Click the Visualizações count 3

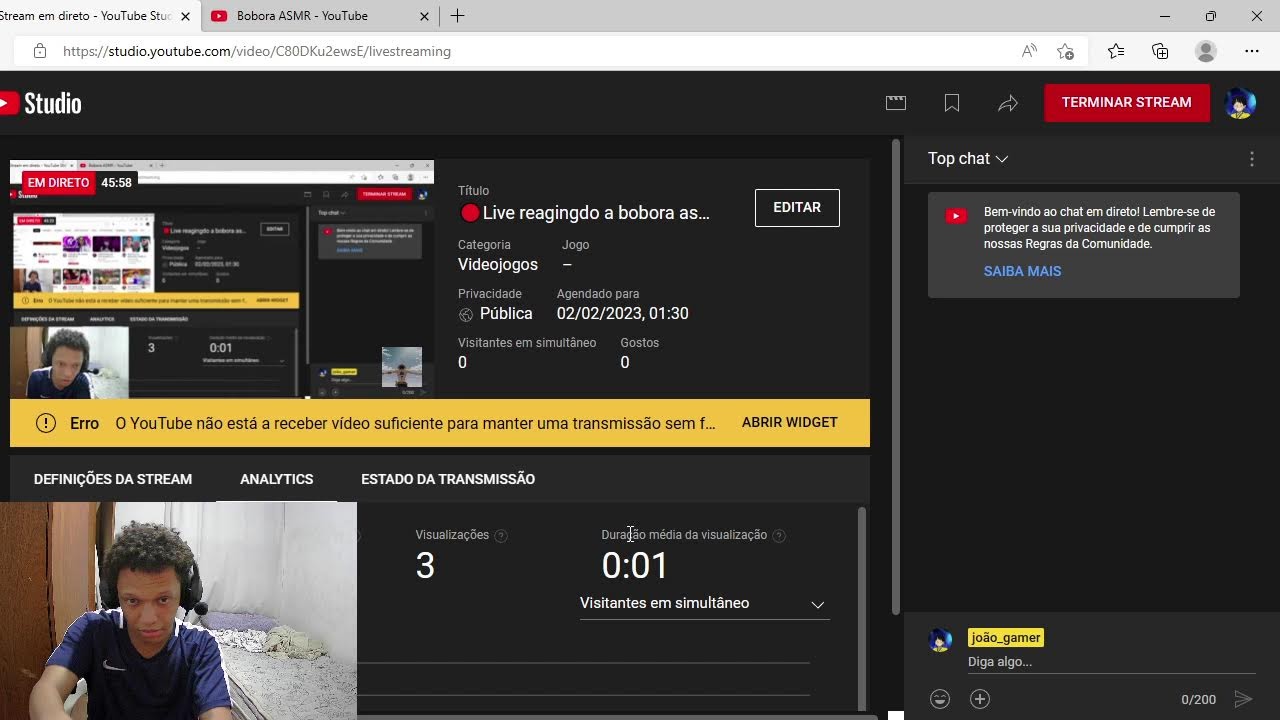pos(425,566)
